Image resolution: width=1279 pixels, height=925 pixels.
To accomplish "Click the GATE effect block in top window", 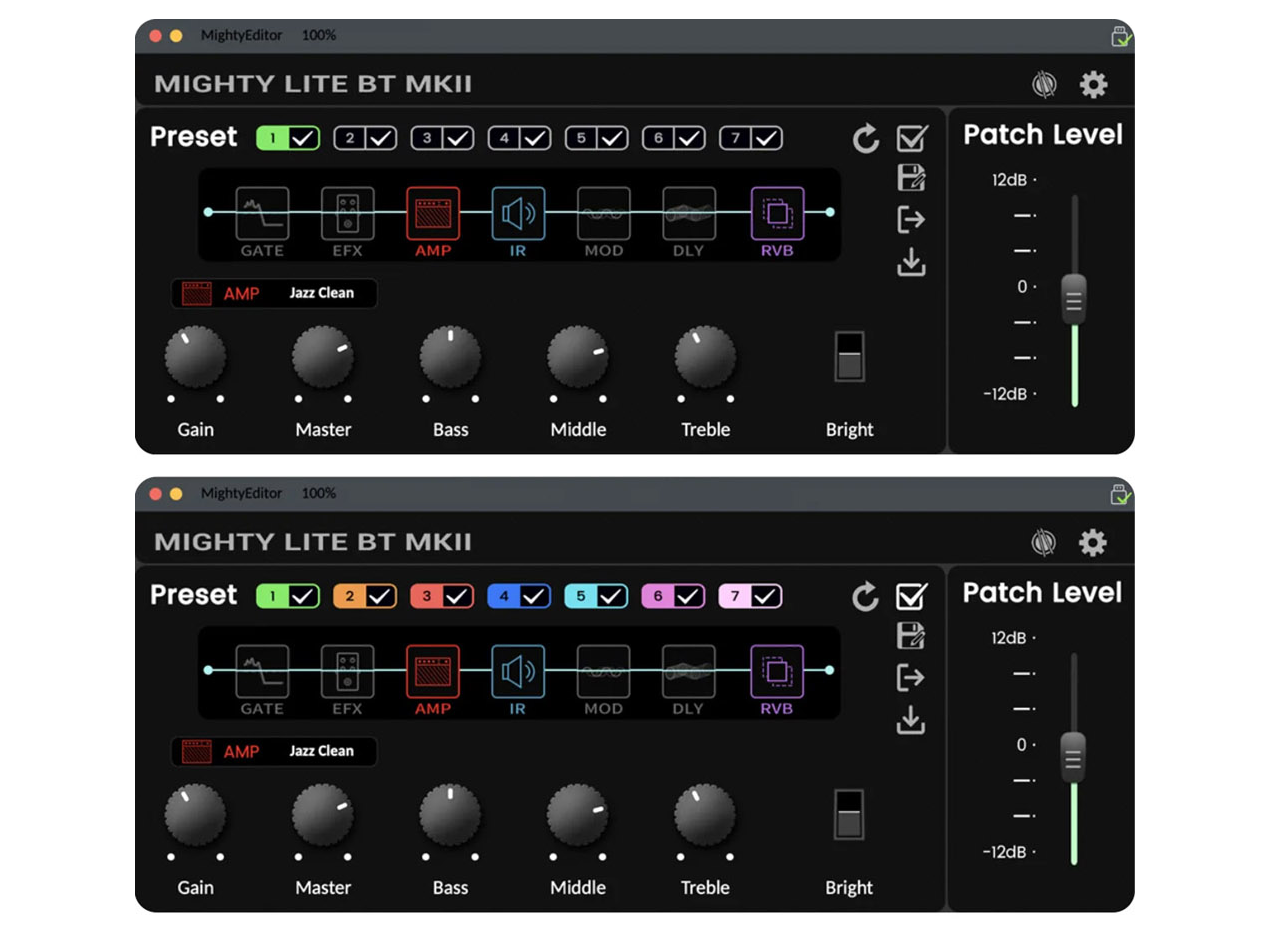I will pyautogui.click(x=262, y=213).
